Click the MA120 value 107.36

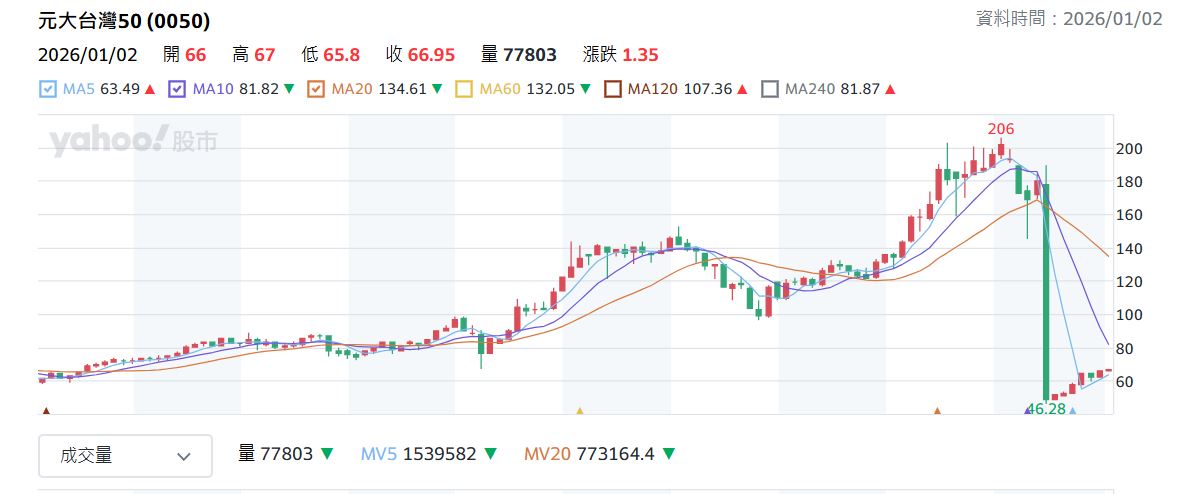(x=708, y=89)
